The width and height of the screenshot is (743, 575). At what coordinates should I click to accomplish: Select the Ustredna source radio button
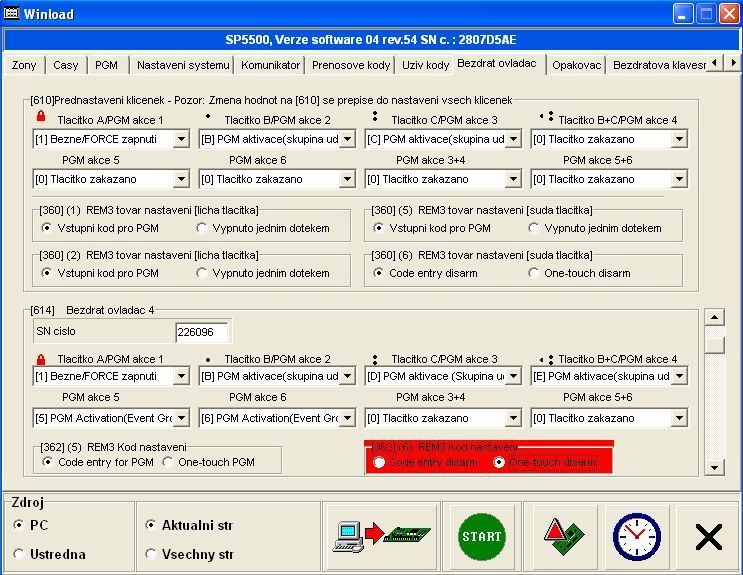pos(19,554)
